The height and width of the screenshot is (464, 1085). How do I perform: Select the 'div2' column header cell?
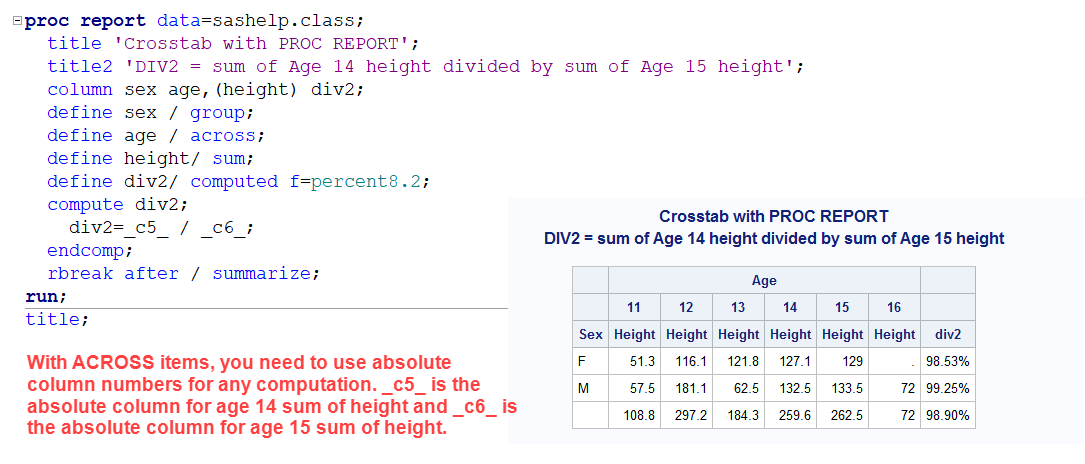click(947, 334)
